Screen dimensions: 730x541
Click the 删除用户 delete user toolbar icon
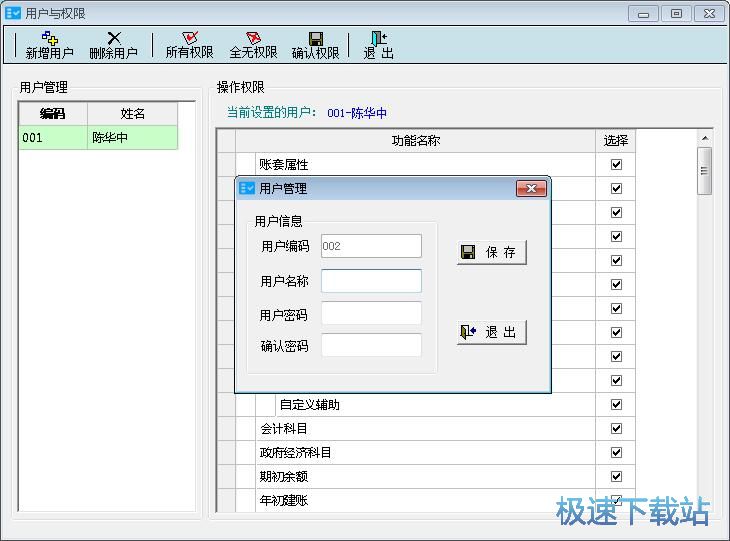click(114, 45)
